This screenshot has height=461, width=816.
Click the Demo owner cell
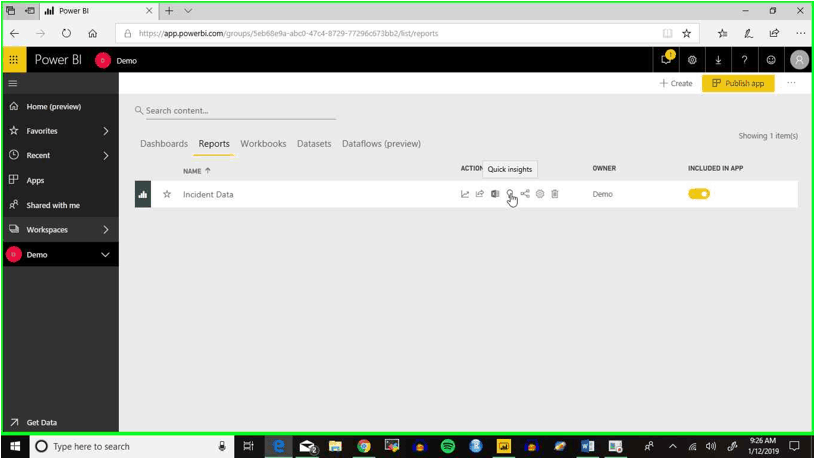(x=603, y=194)
